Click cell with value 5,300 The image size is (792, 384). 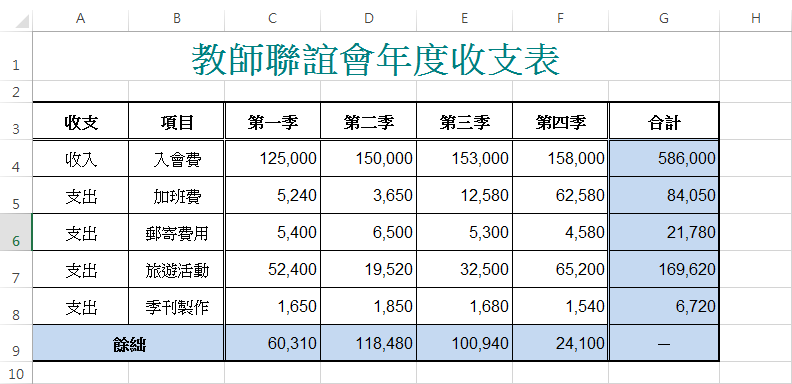point(465,232)
